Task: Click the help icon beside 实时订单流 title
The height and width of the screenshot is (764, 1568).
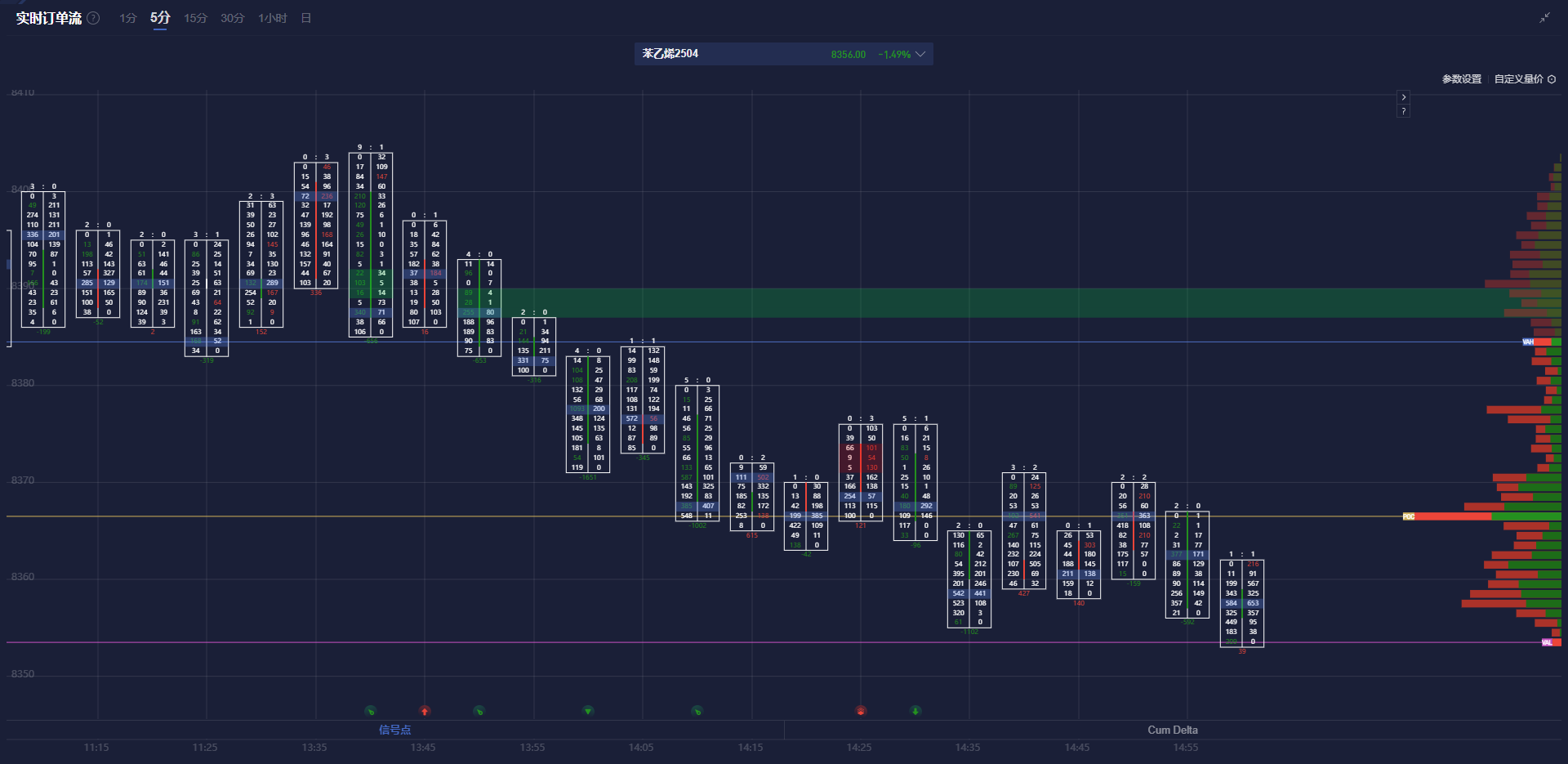Action: tap(94, 18)
